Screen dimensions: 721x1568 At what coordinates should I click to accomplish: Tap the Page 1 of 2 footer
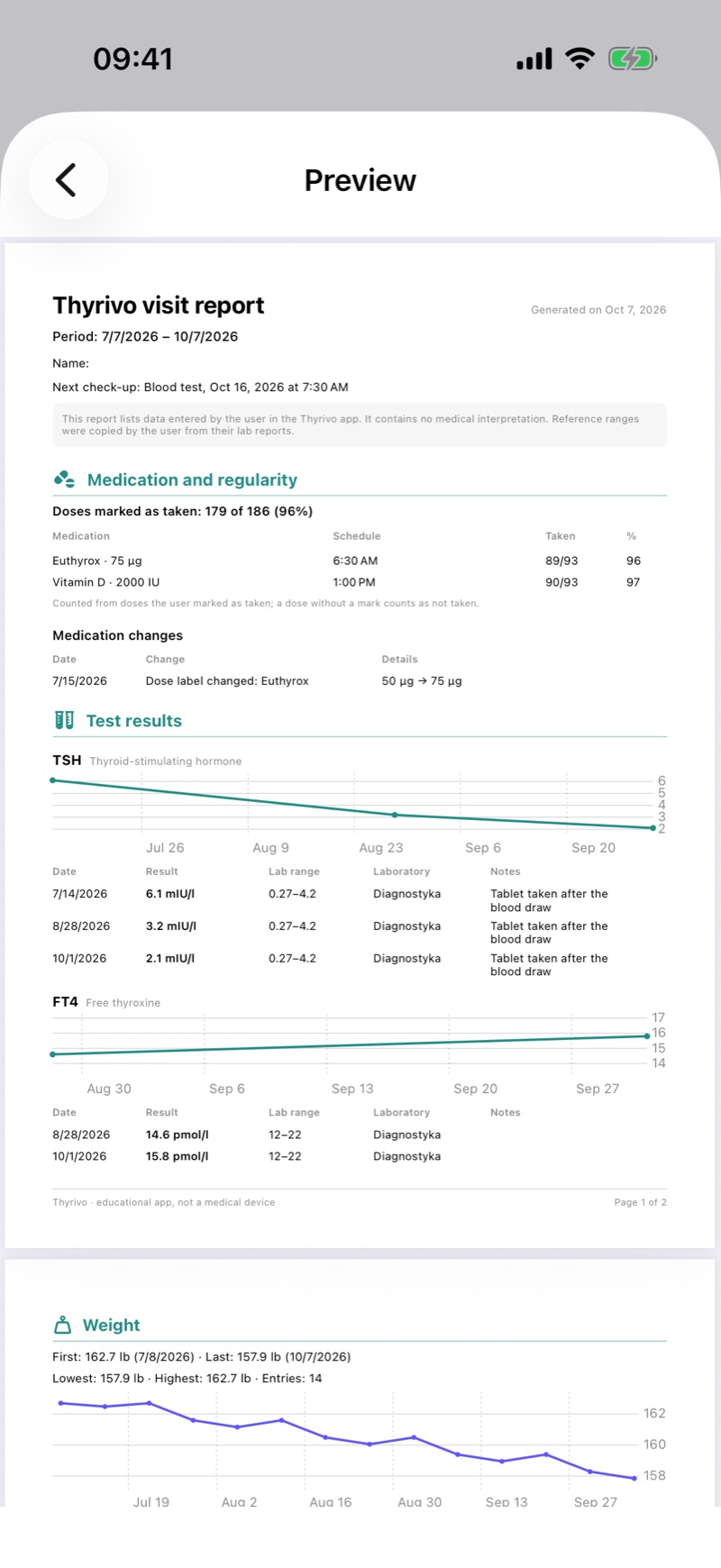pyautogui.click(x=641, y=1202)
